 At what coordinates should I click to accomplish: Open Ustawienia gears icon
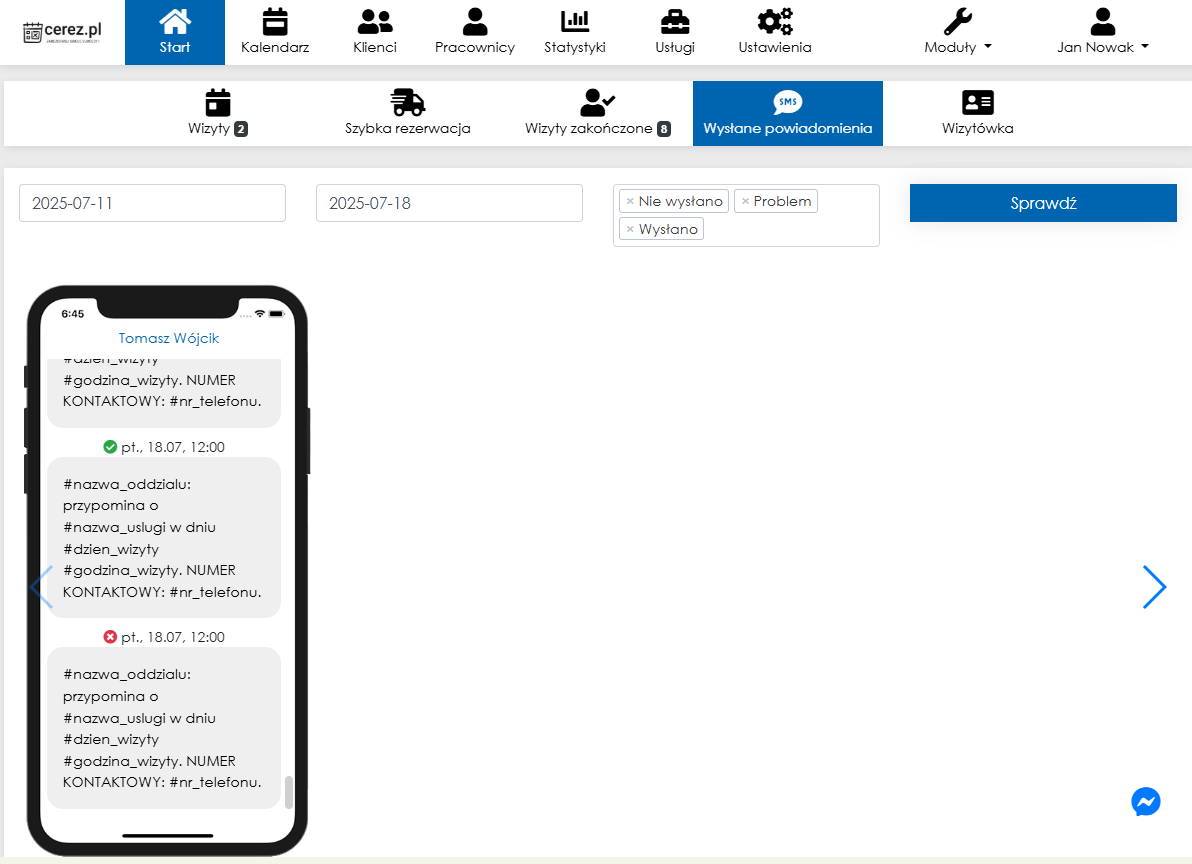pos(774,22)
